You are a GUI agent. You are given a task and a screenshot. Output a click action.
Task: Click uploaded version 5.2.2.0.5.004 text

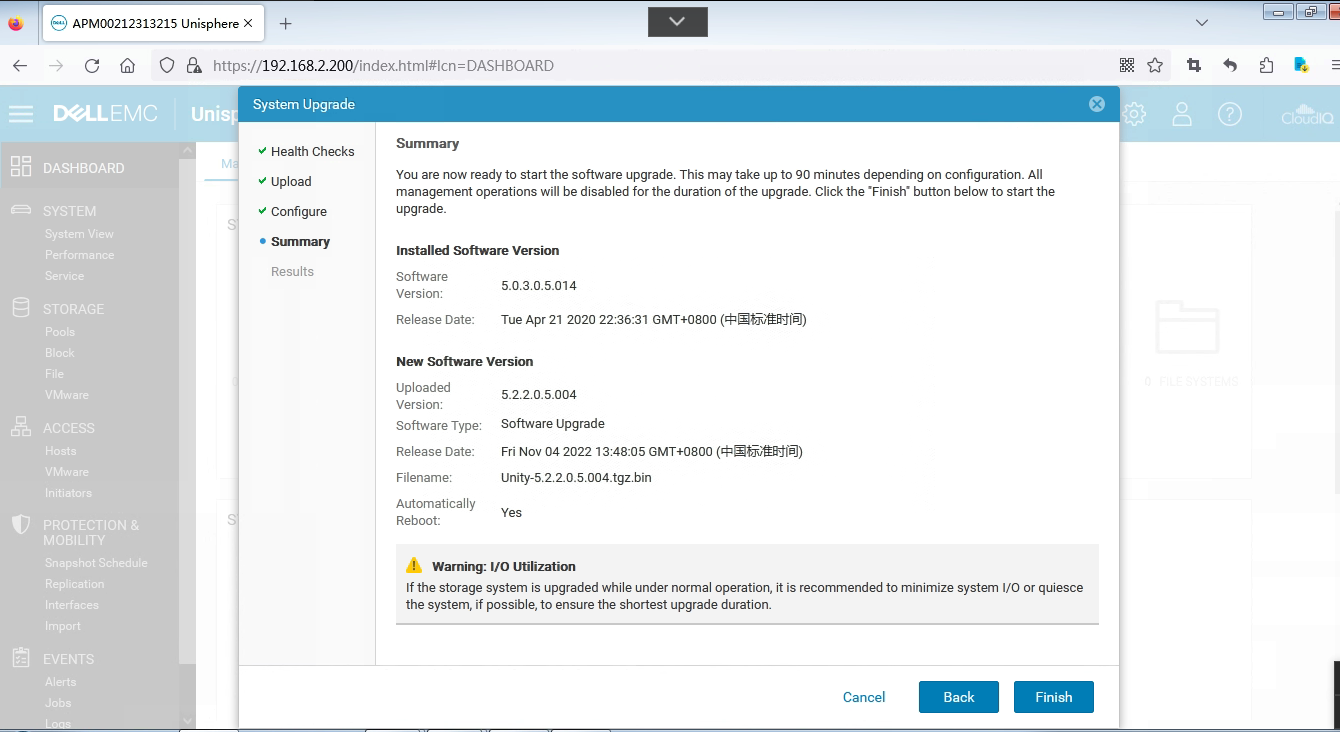click(x=539, y=395)
